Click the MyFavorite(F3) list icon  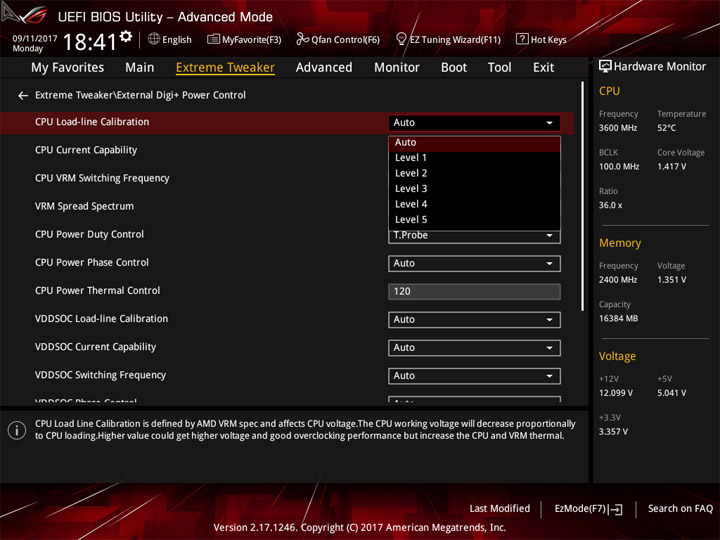click(213, 39)
